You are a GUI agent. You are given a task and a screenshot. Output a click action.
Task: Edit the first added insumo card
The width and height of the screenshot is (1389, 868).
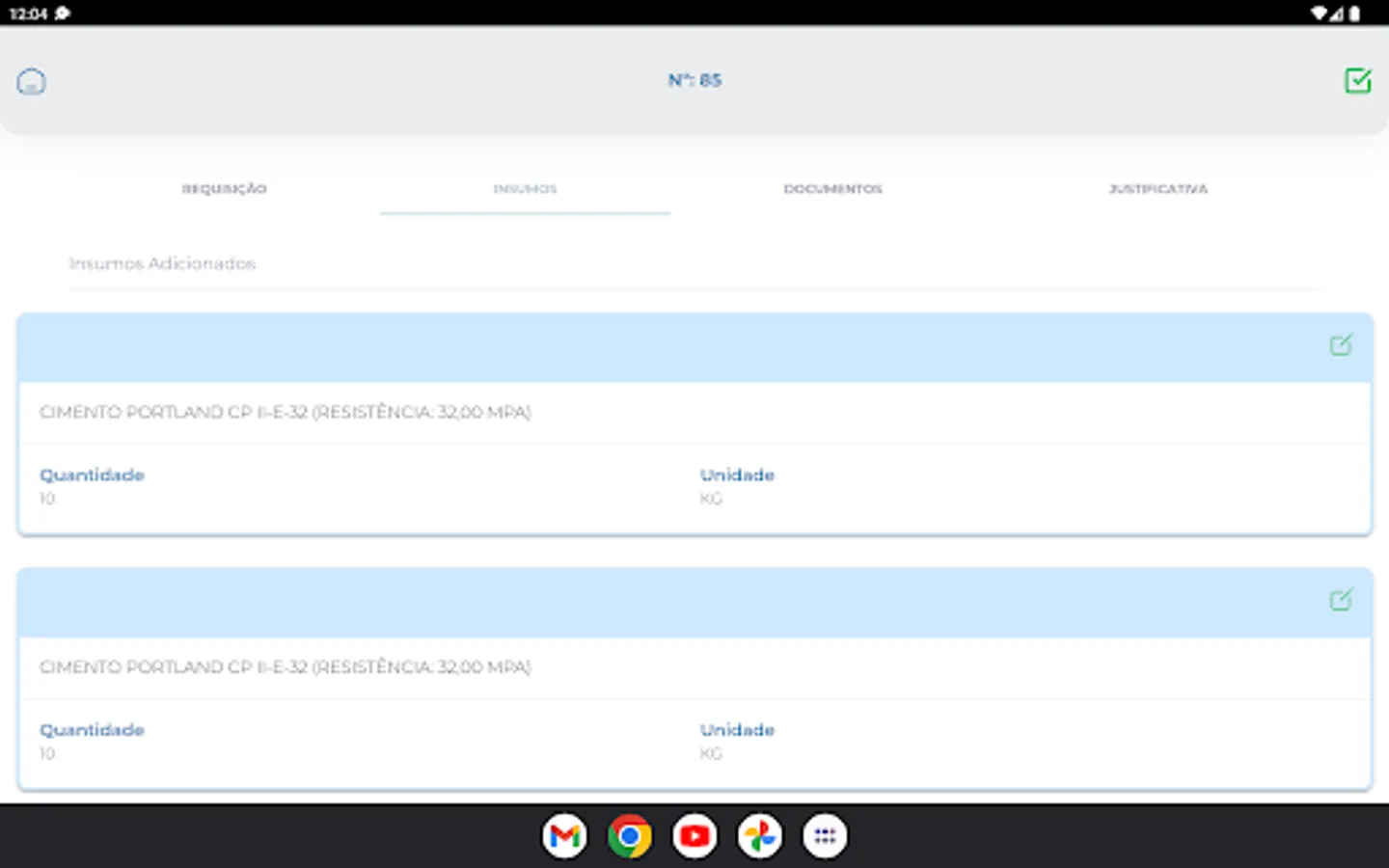click(x=1341, y=345)
